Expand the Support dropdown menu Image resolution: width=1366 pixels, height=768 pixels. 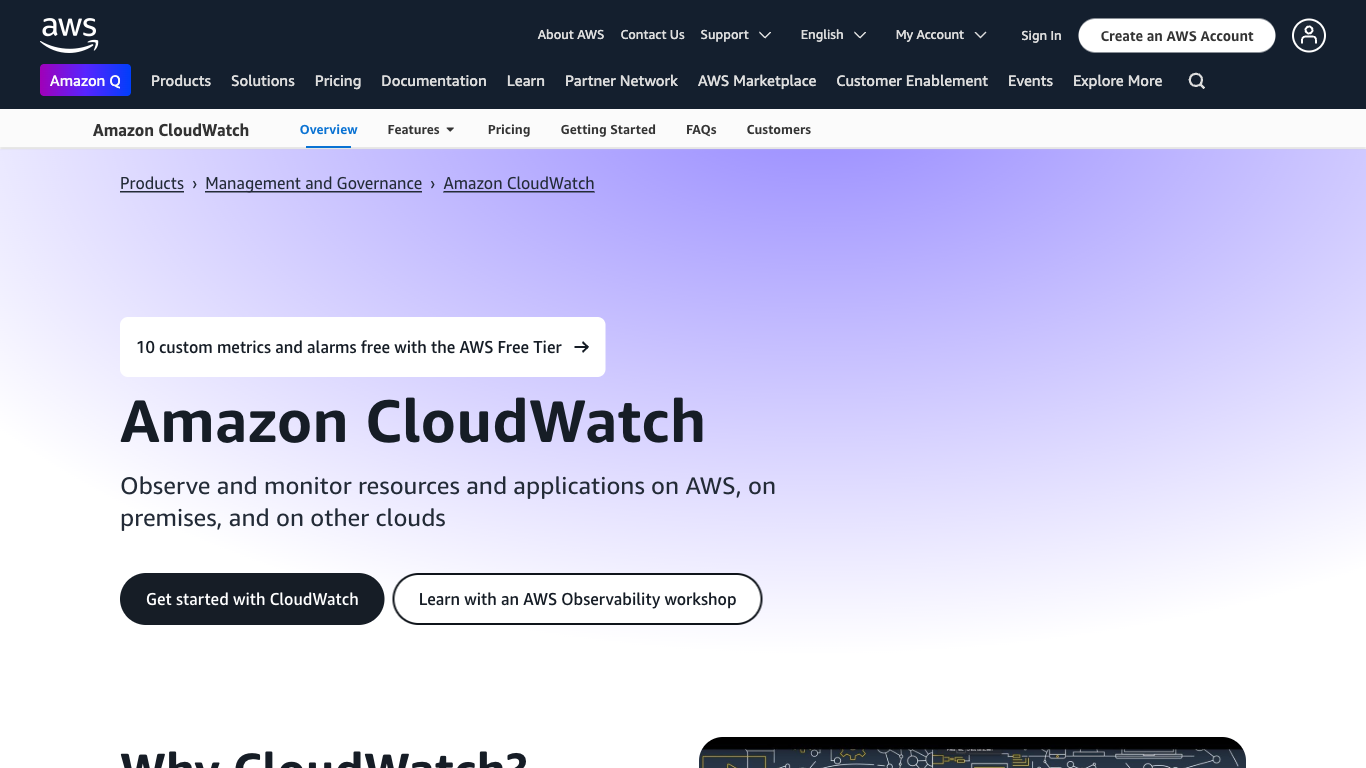coord(735,35)
